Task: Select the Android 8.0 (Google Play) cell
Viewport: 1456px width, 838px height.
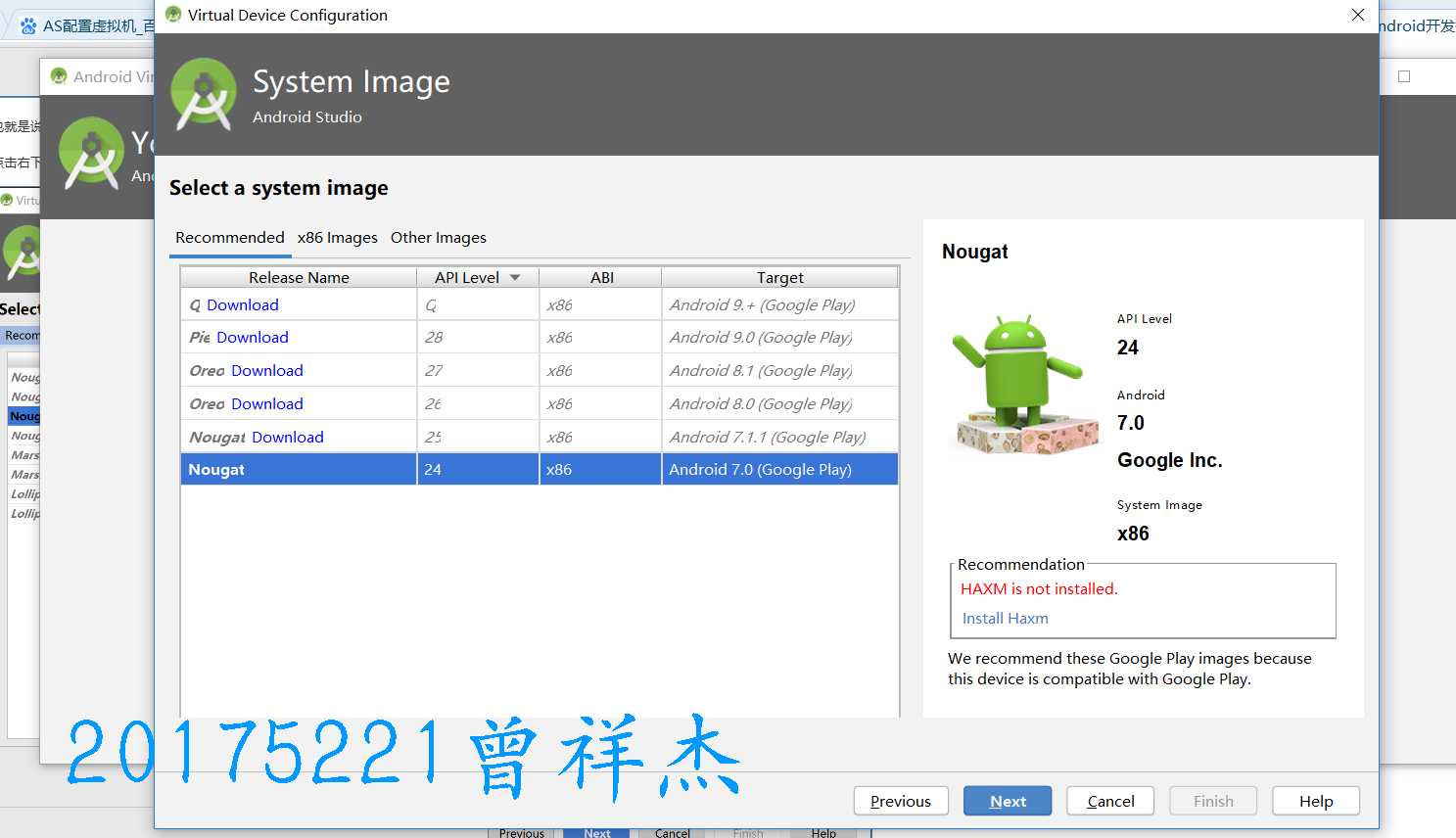Action: tap(779, 404)
